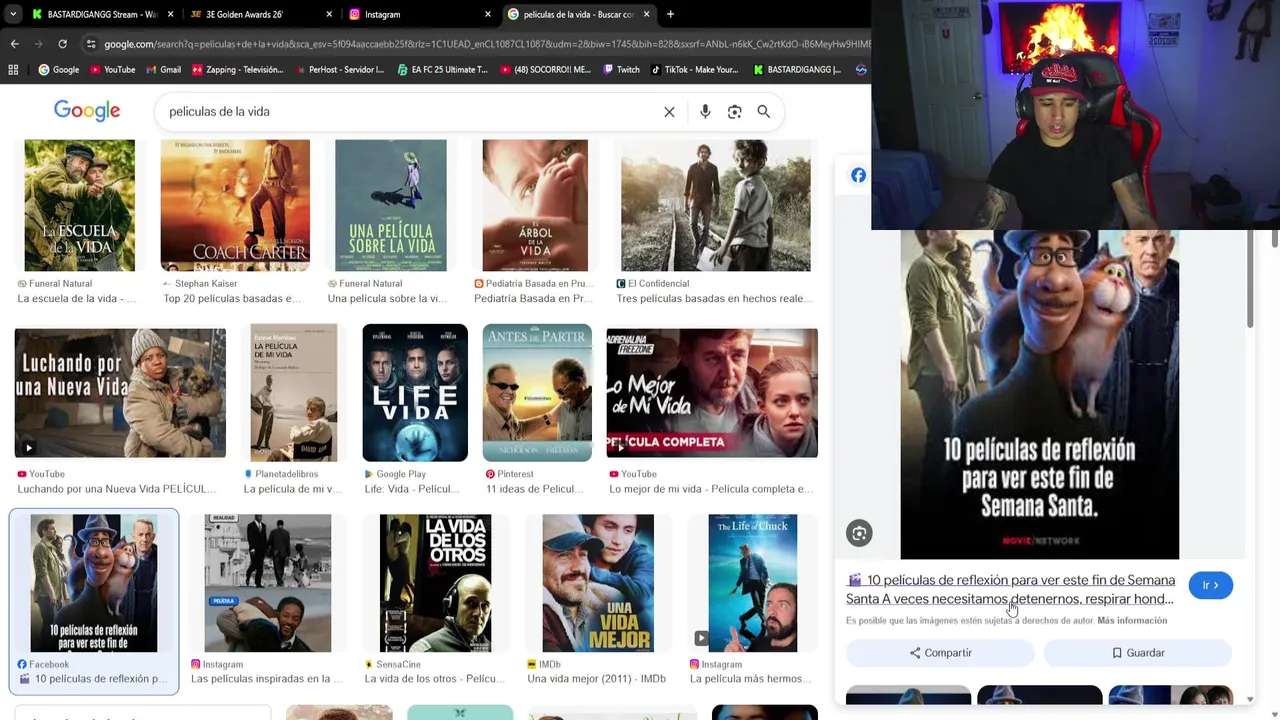Open Twitch bookmark
Viewport: 1280px width, 720px height.
click(x=621, y=70)
